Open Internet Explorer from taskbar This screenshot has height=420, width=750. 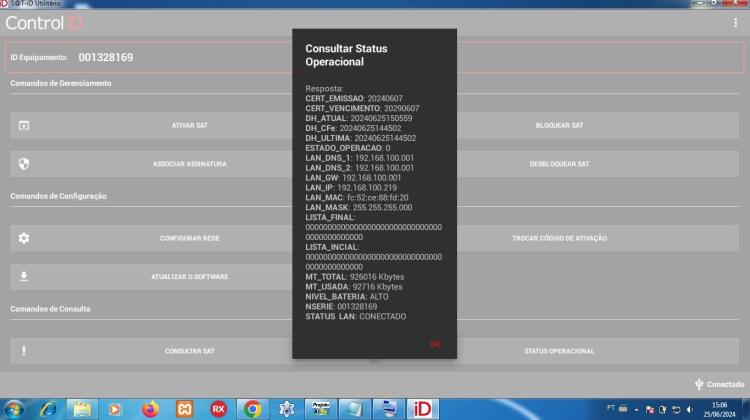click(48, 409)
